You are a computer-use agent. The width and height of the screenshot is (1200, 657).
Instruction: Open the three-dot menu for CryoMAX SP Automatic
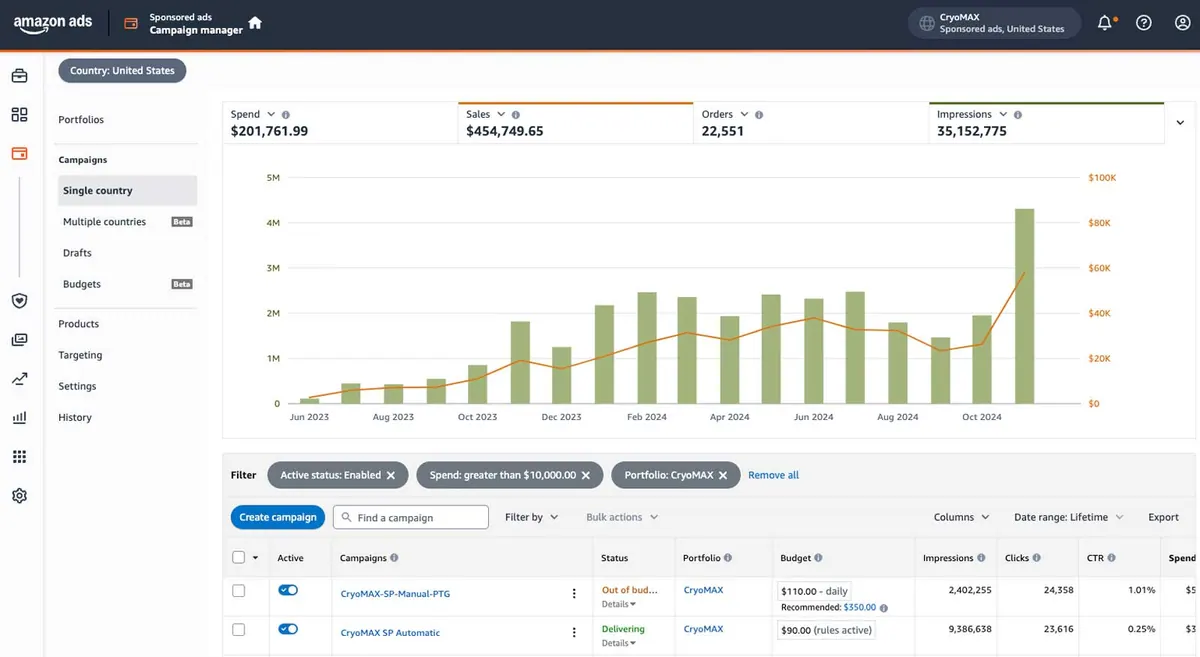574,632
